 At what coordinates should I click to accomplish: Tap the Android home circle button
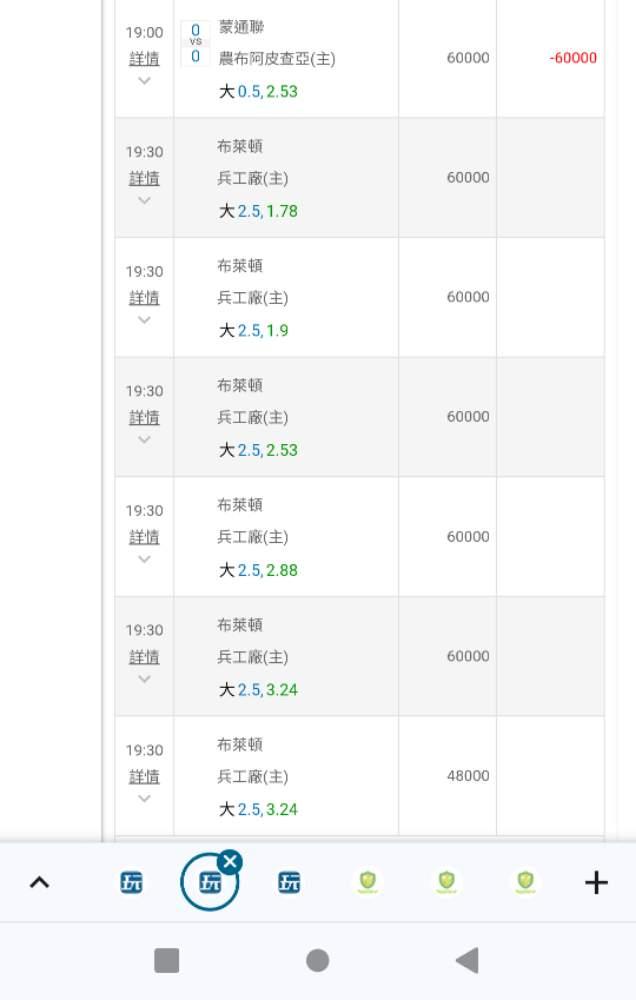(x=318, y=960)
